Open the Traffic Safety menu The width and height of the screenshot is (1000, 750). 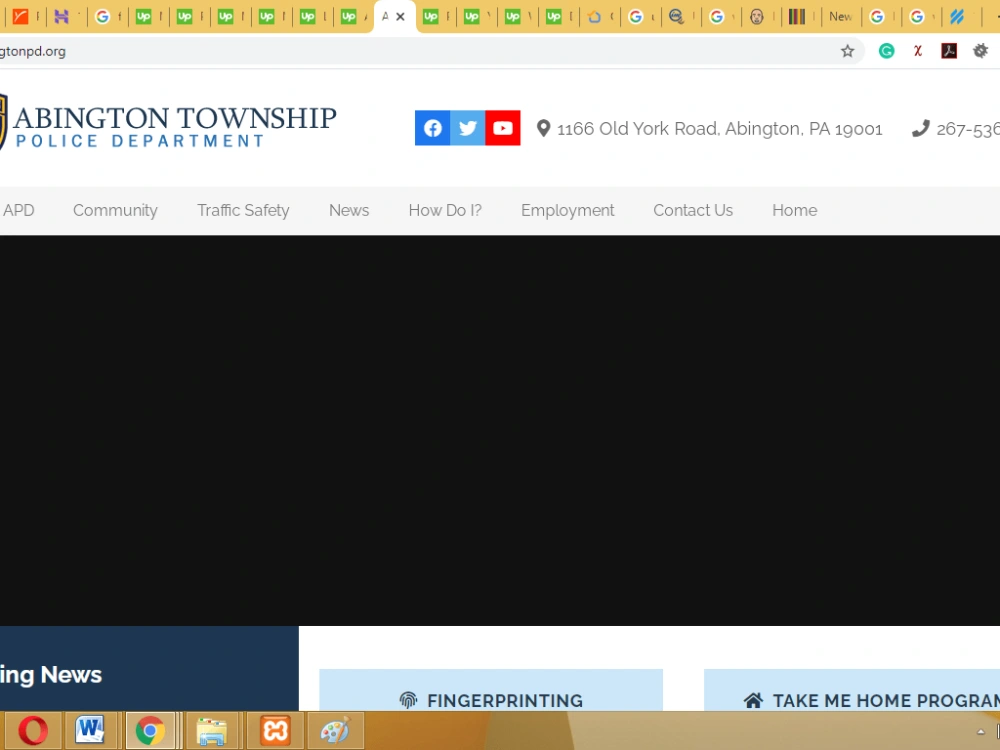point(243,210)
